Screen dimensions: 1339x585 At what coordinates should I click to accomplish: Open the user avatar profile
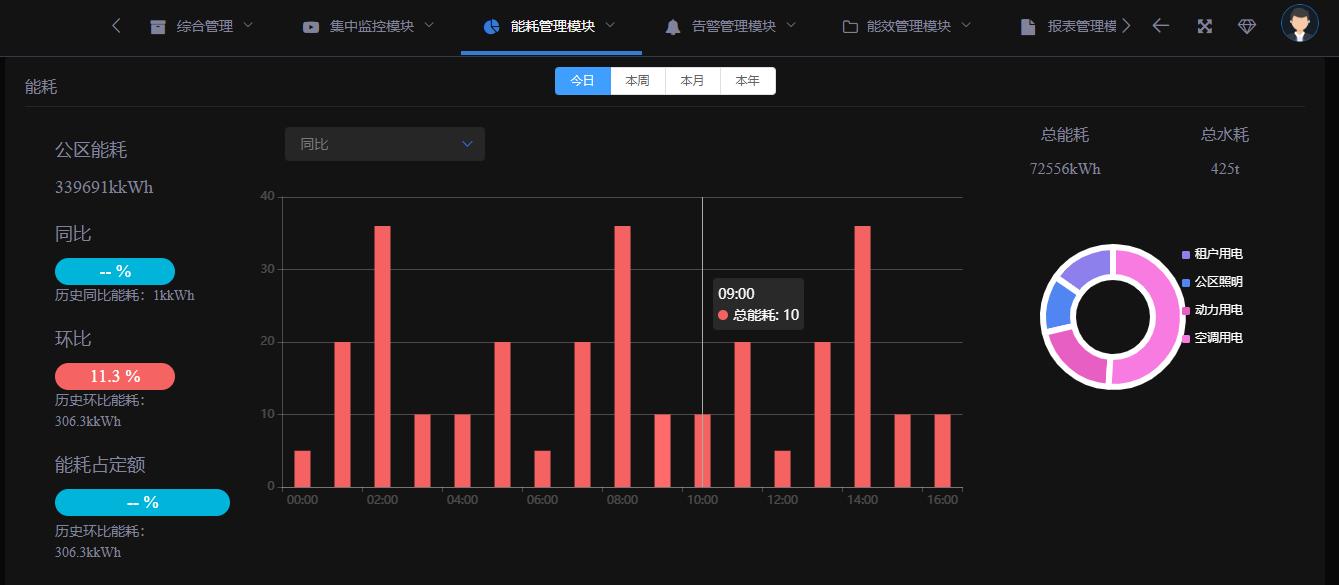point(1299,23)
